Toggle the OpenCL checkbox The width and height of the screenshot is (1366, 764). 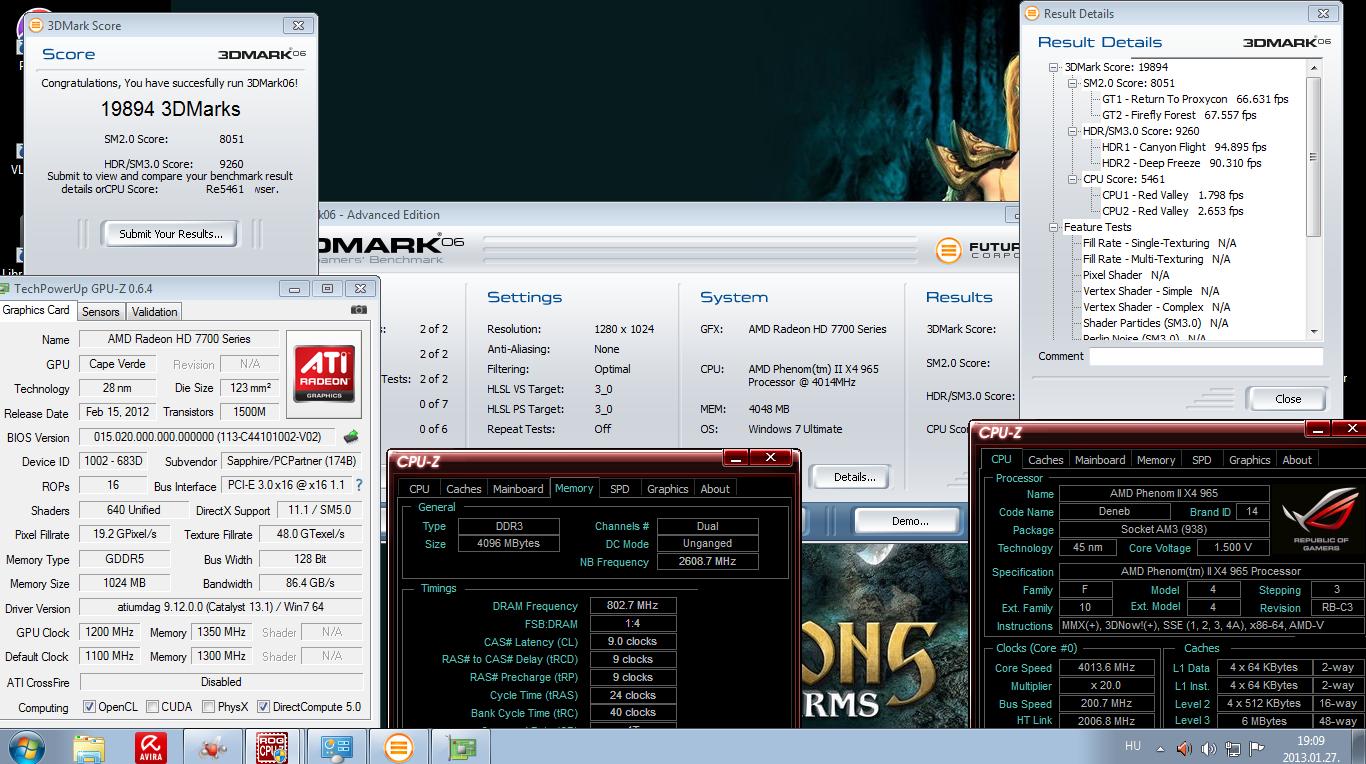89,707
